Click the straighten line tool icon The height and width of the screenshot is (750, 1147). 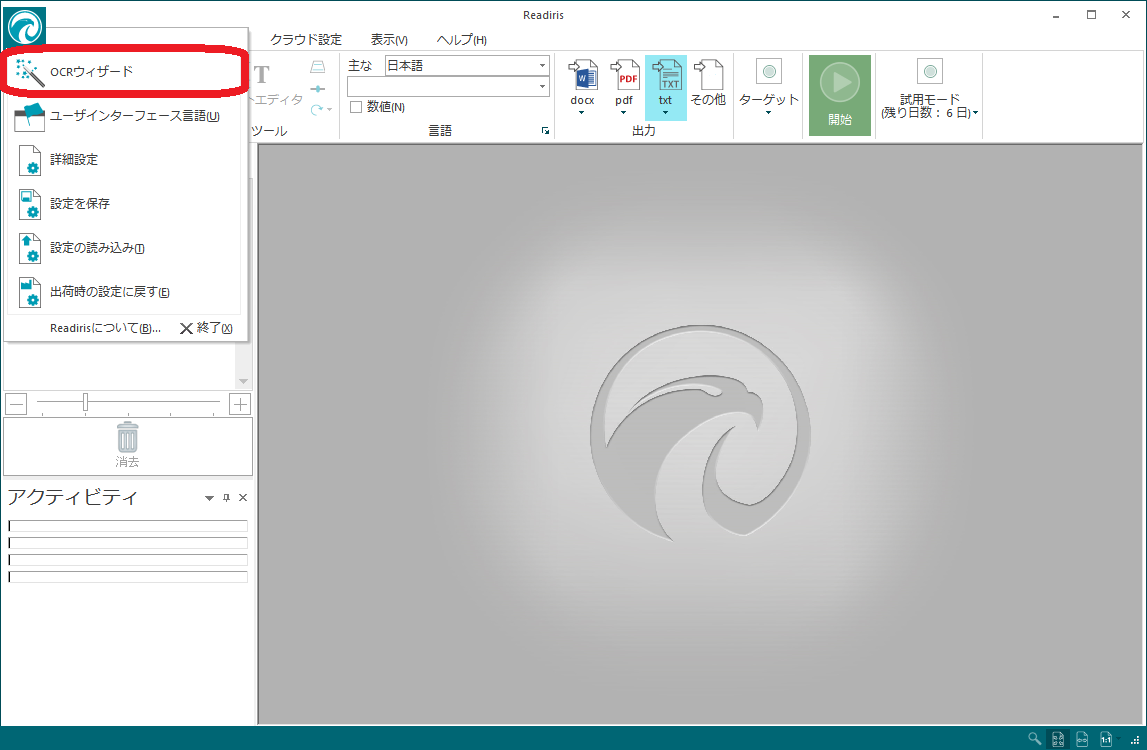tap(317, 89)
